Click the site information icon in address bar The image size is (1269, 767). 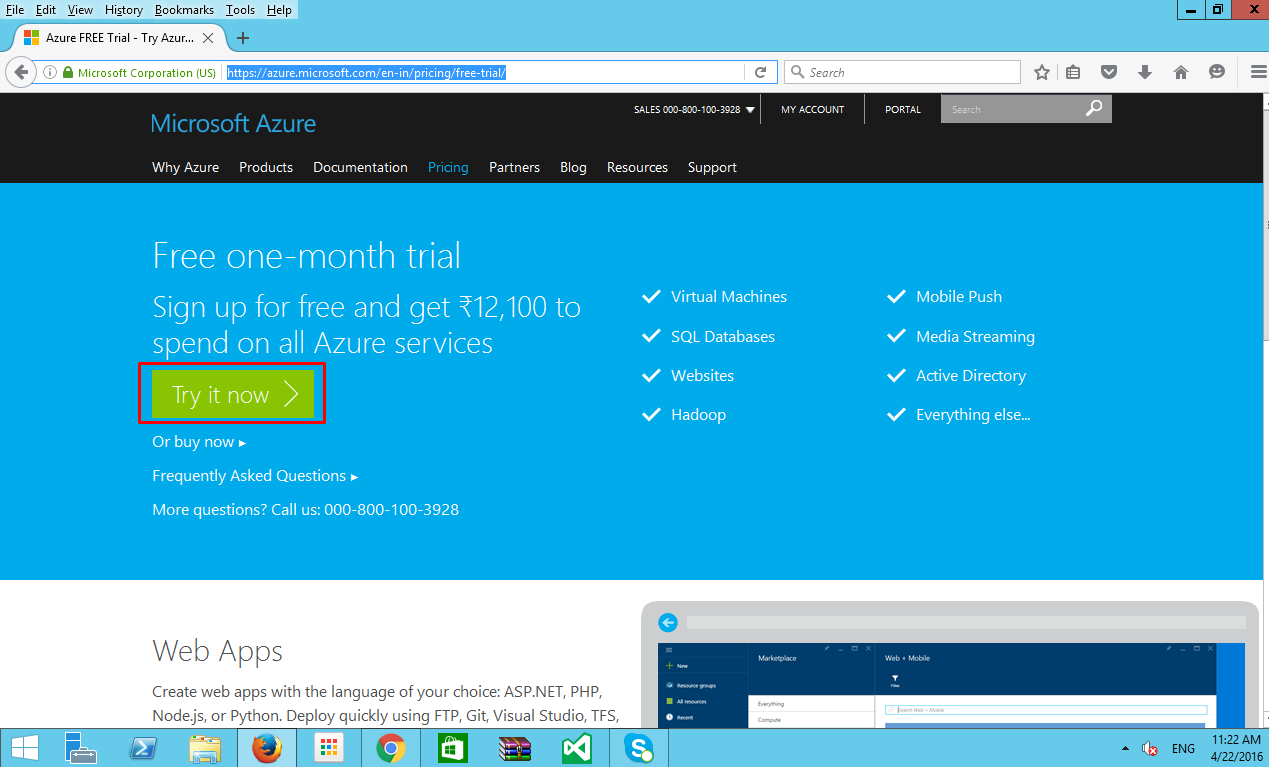point(50,72)
